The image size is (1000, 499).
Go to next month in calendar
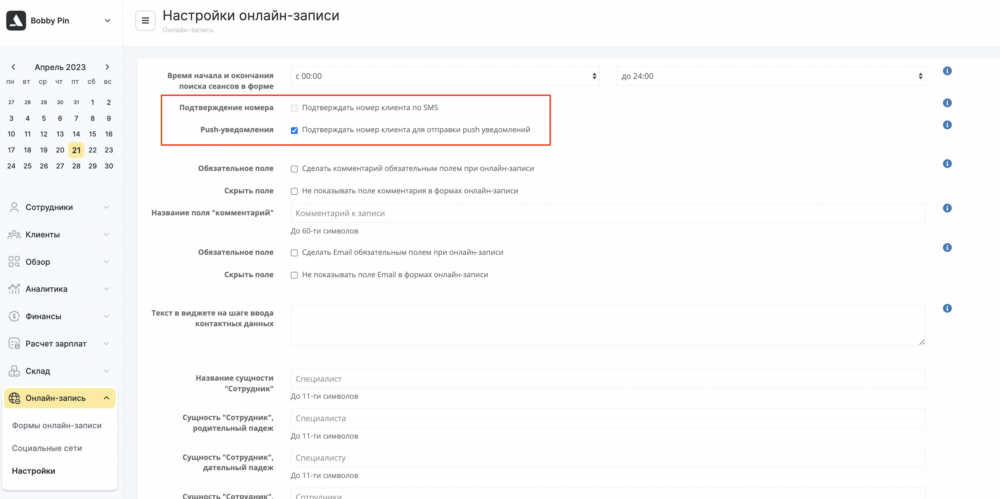107,67
